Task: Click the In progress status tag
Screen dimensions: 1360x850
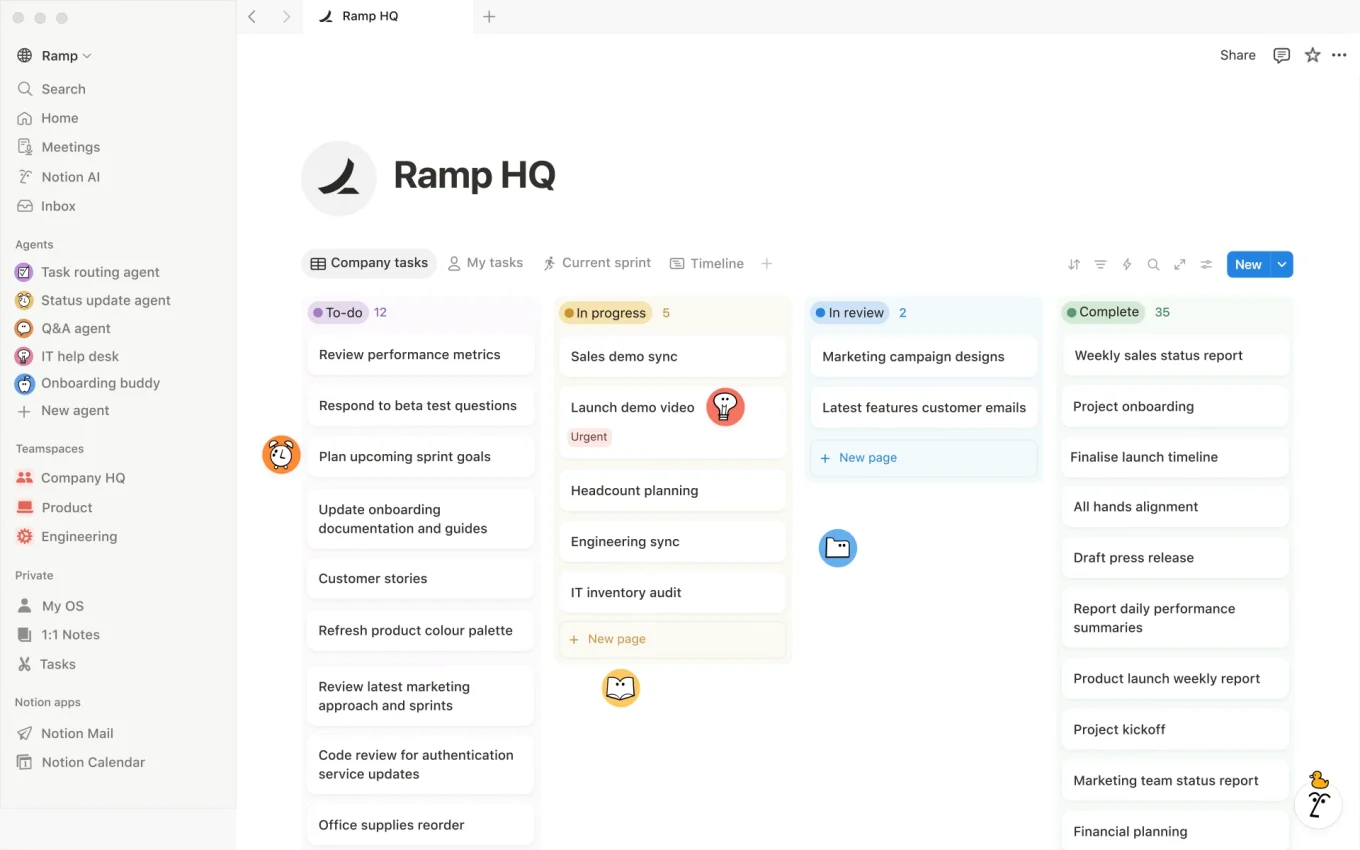Action: (605, 313)
